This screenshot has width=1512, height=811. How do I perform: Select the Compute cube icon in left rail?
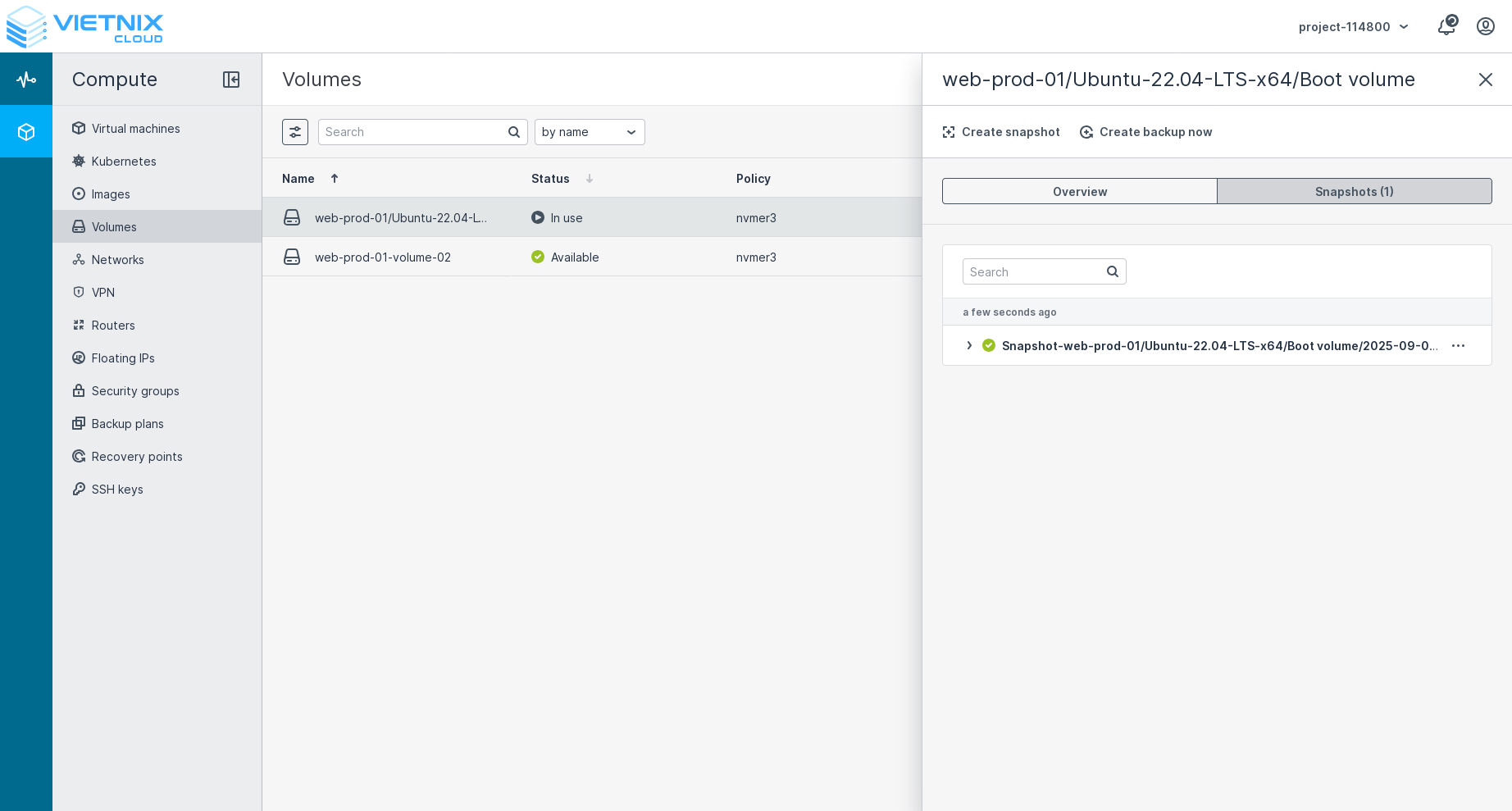pyautogui.click(x=26, y=132)
